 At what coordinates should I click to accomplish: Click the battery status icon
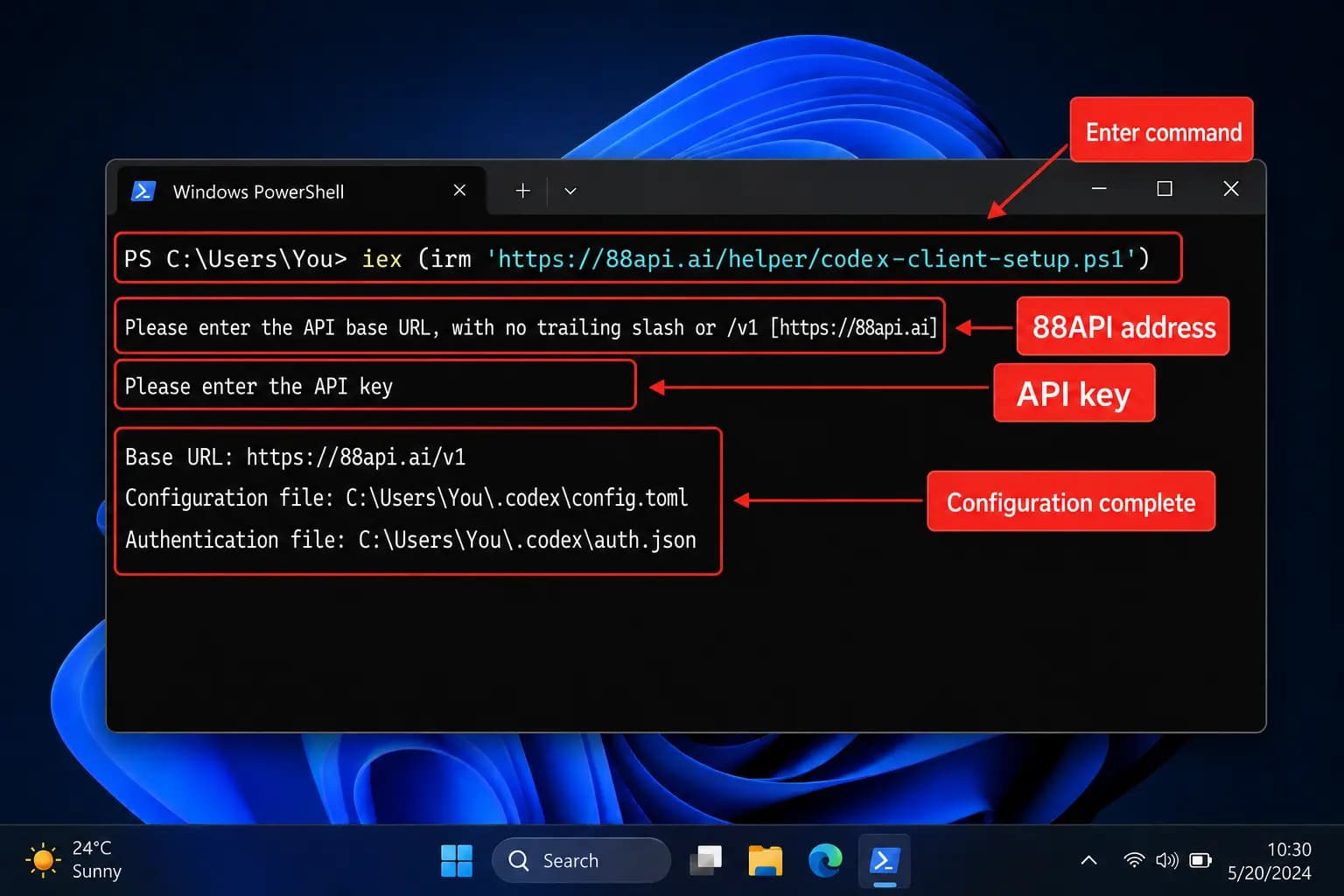point(1200,860)
